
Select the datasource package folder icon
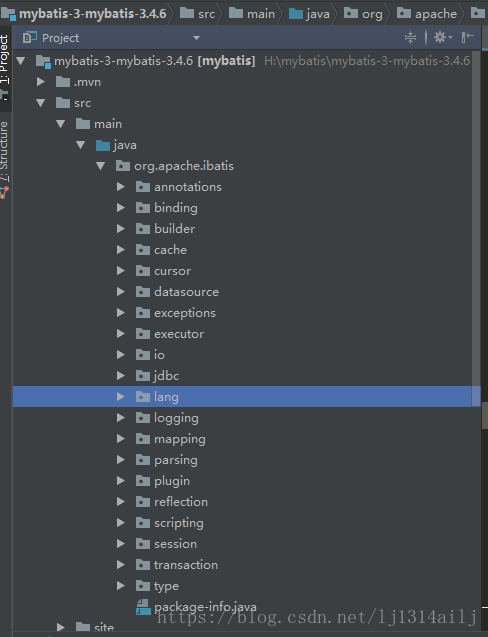pyautogui.click(x=143, y=292)
